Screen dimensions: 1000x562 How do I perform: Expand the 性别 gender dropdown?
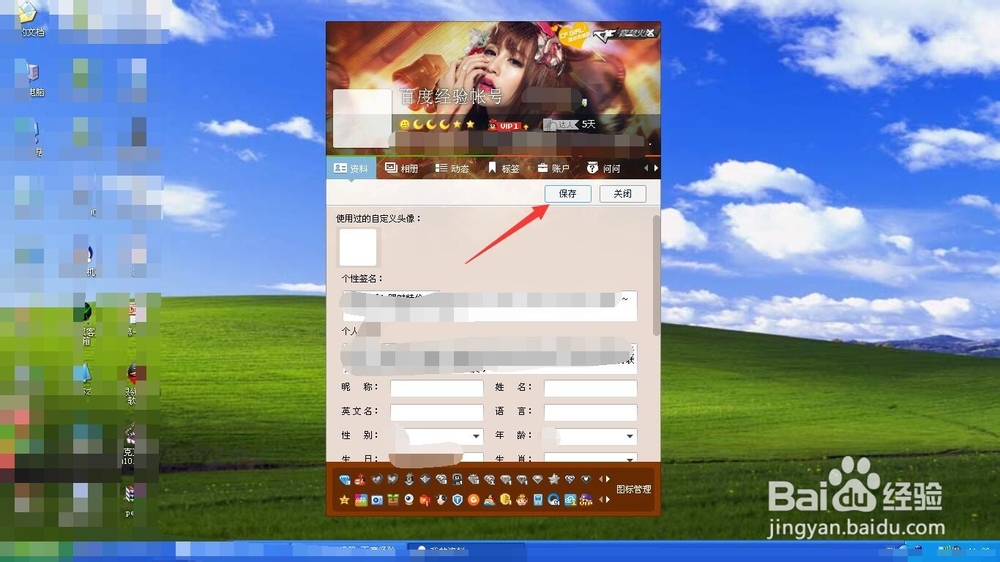[x=476, y=436]
